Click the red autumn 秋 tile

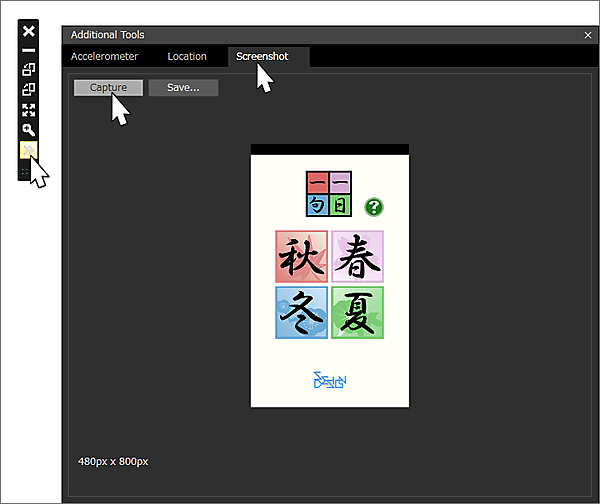pos(302,256)
